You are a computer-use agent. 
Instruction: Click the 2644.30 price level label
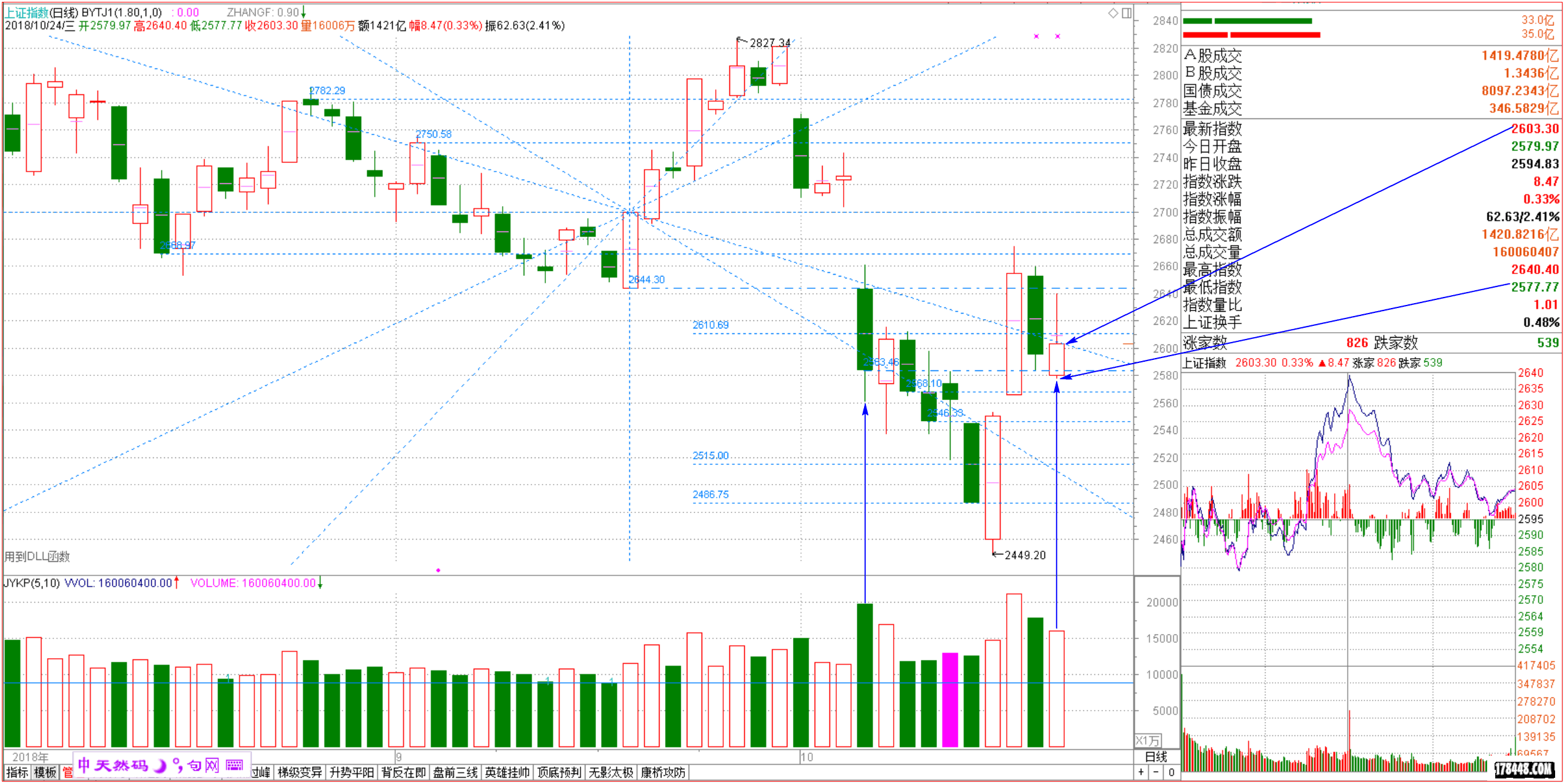[647, 280]
